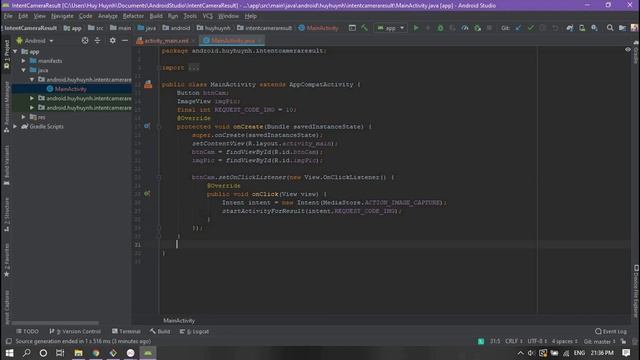Open the File menu
Image resolution: width=640 pixels, height=360 pixels.
click(x=8, y=16)
